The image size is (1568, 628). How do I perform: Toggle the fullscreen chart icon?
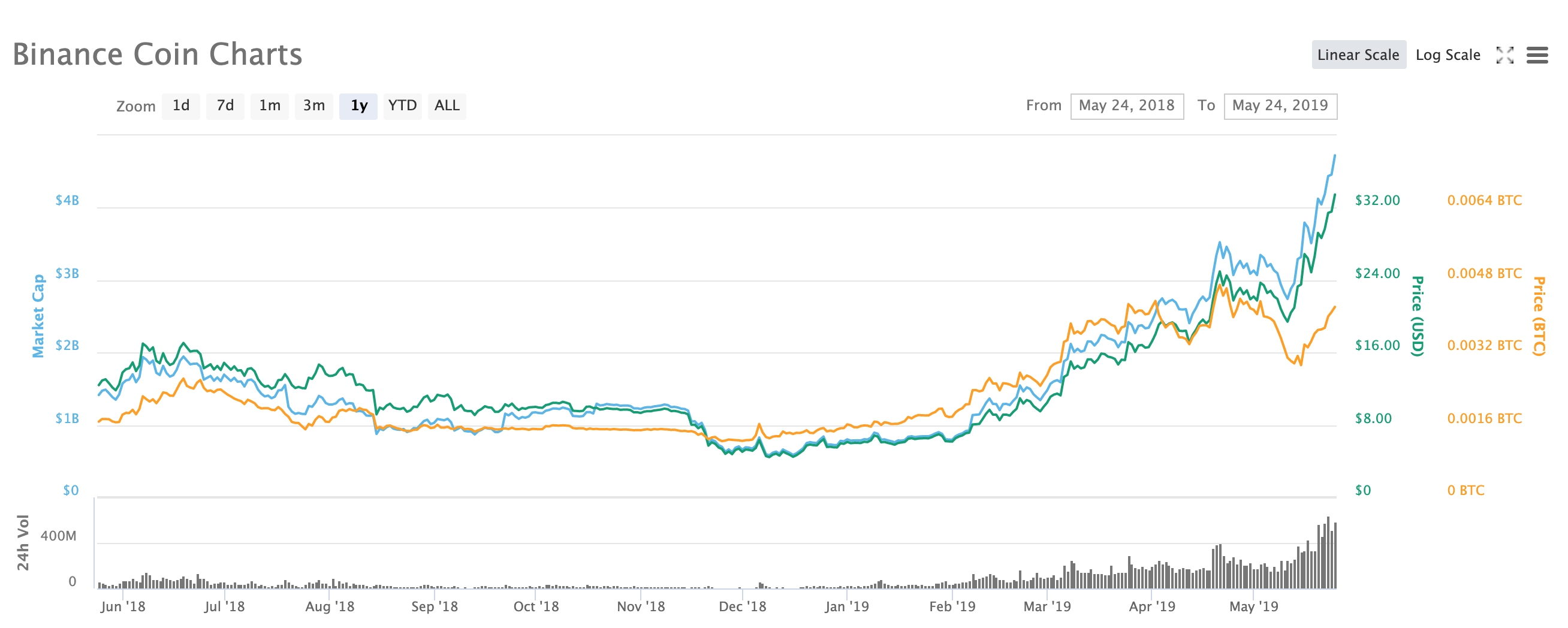click(1504, 55)
